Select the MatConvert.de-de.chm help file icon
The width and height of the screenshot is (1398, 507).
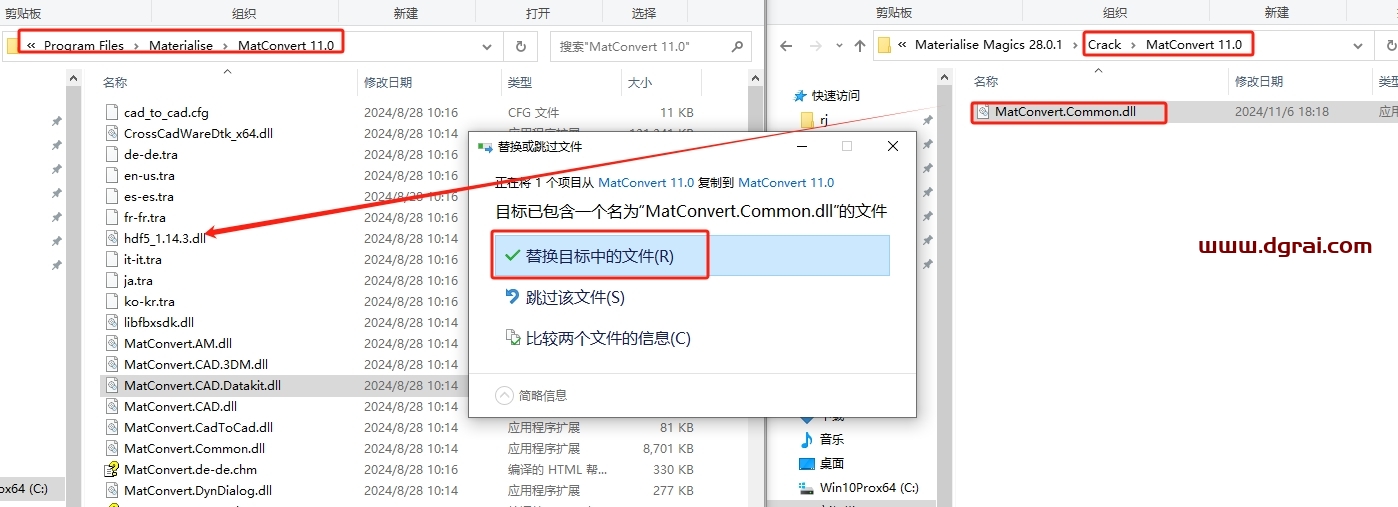(112, 469)
